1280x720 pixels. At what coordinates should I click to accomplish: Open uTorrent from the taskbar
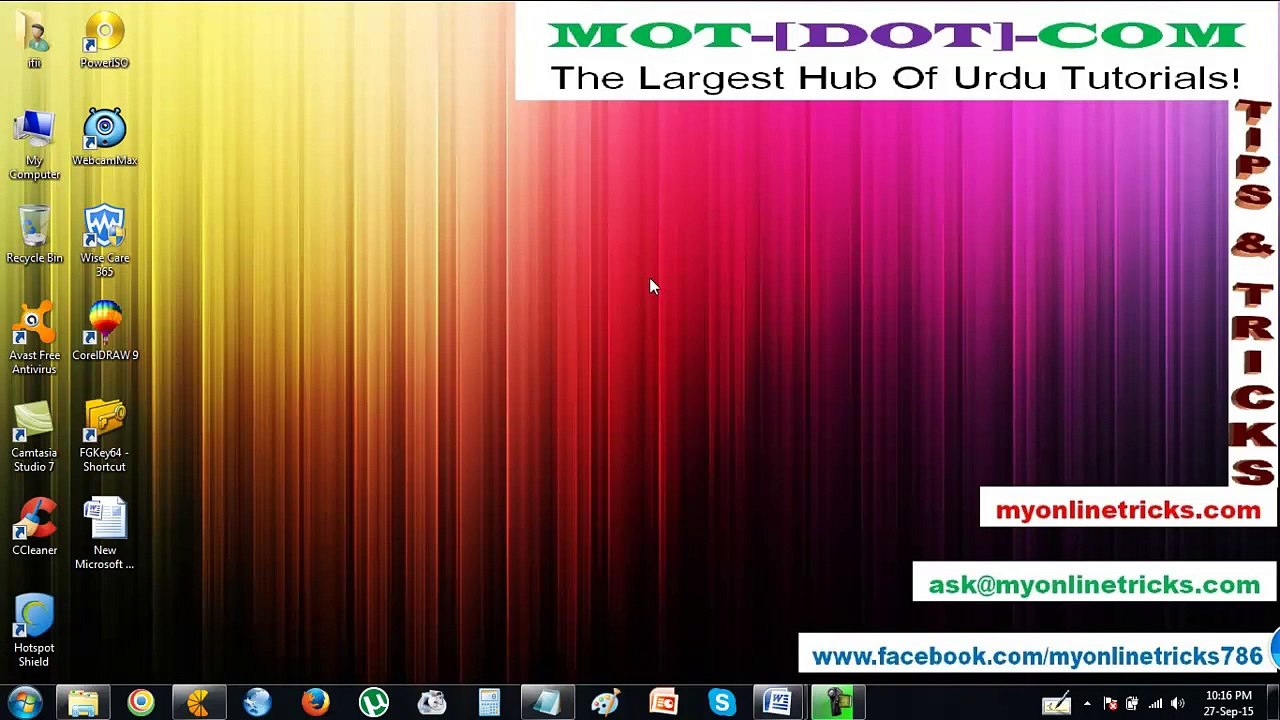click(373, 703)
